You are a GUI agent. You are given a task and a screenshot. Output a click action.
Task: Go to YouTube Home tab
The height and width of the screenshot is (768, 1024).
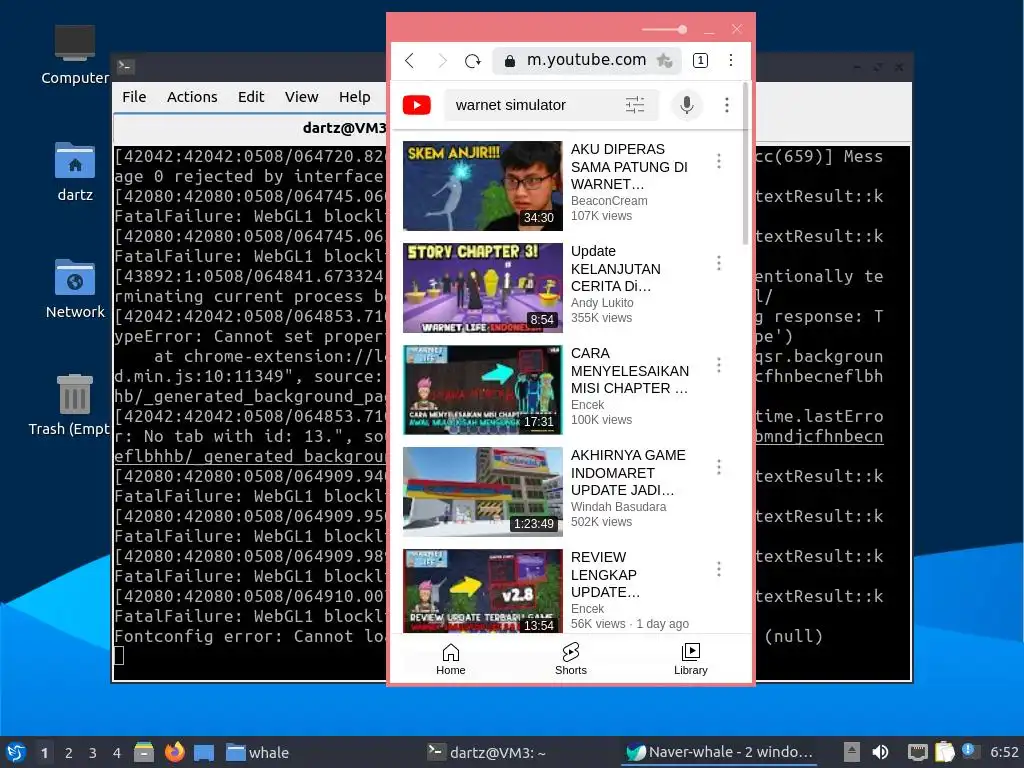[x=451, y=659]
